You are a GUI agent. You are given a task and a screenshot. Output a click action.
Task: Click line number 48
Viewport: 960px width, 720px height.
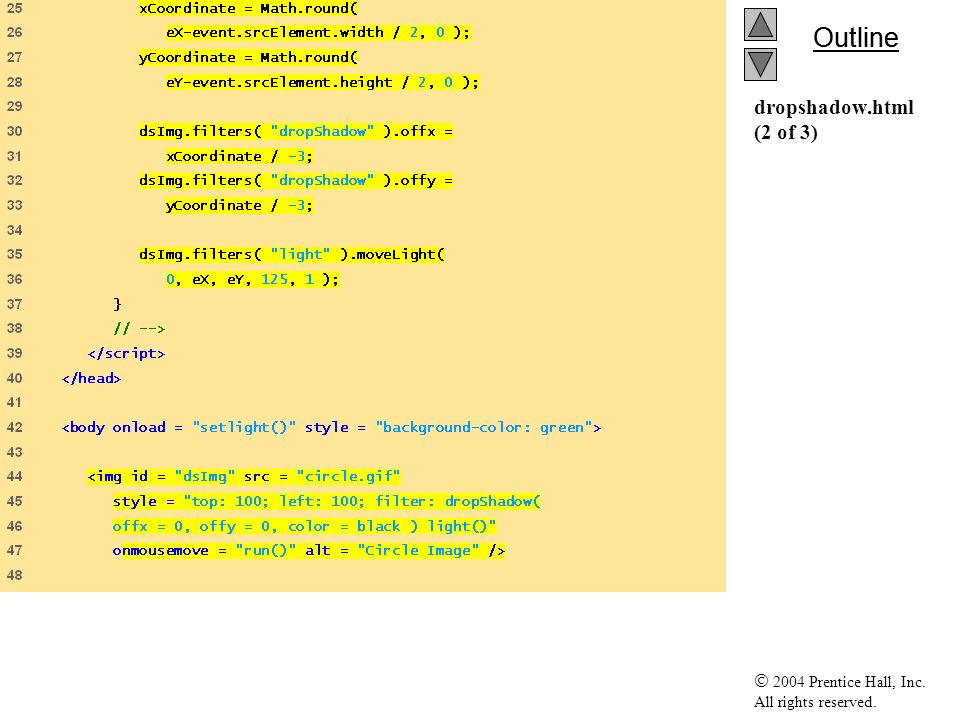pyautogui.click(x=14, y=576)
